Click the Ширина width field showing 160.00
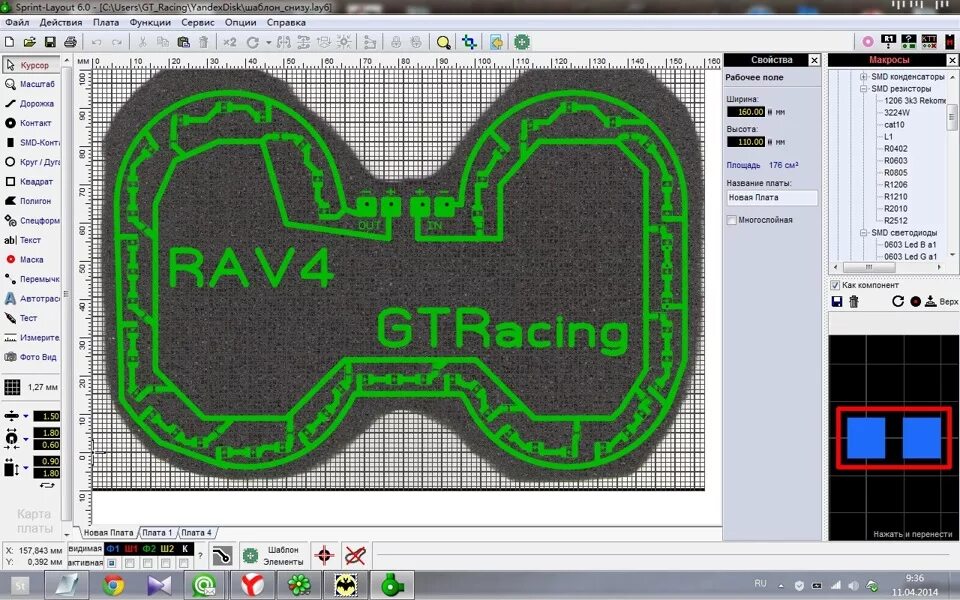Image resolution: width=960 pixels, height=600 pixels. point(746,112)
